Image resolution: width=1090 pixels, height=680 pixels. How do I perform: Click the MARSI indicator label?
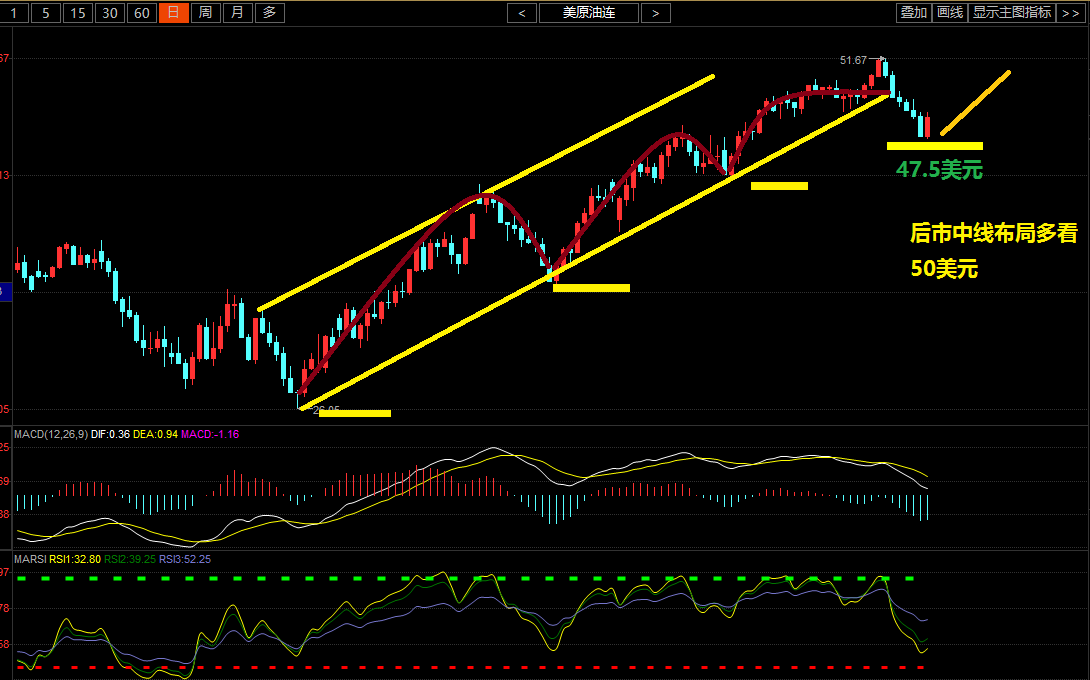point(29,559)
